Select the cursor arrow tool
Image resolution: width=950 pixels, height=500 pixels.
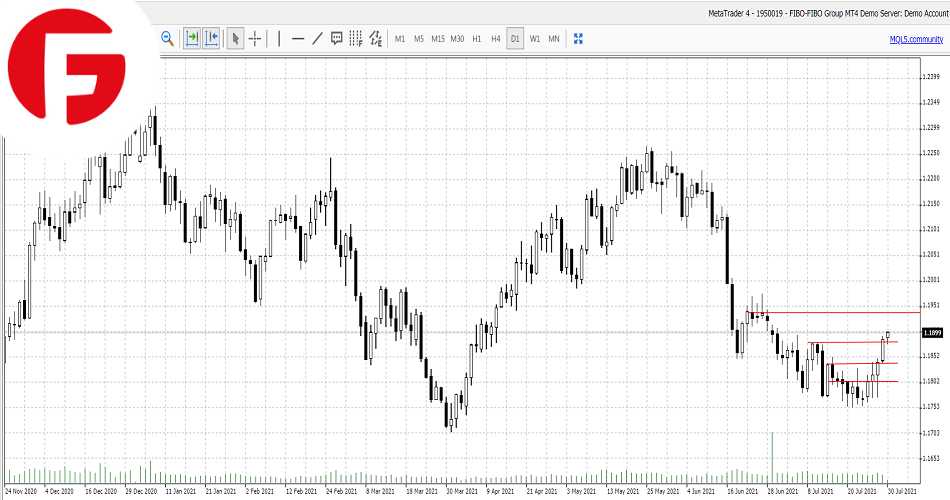(235, 39)
